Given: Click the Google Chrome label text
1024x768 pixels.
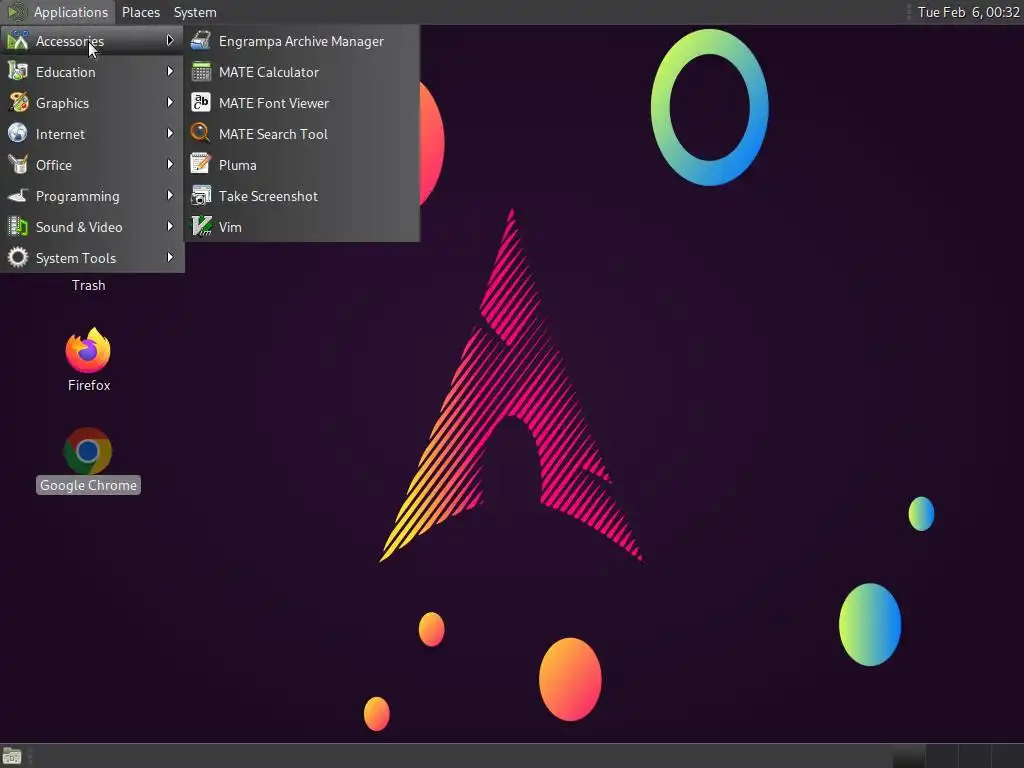Looking at the screenshot, I should coord(88,485).
